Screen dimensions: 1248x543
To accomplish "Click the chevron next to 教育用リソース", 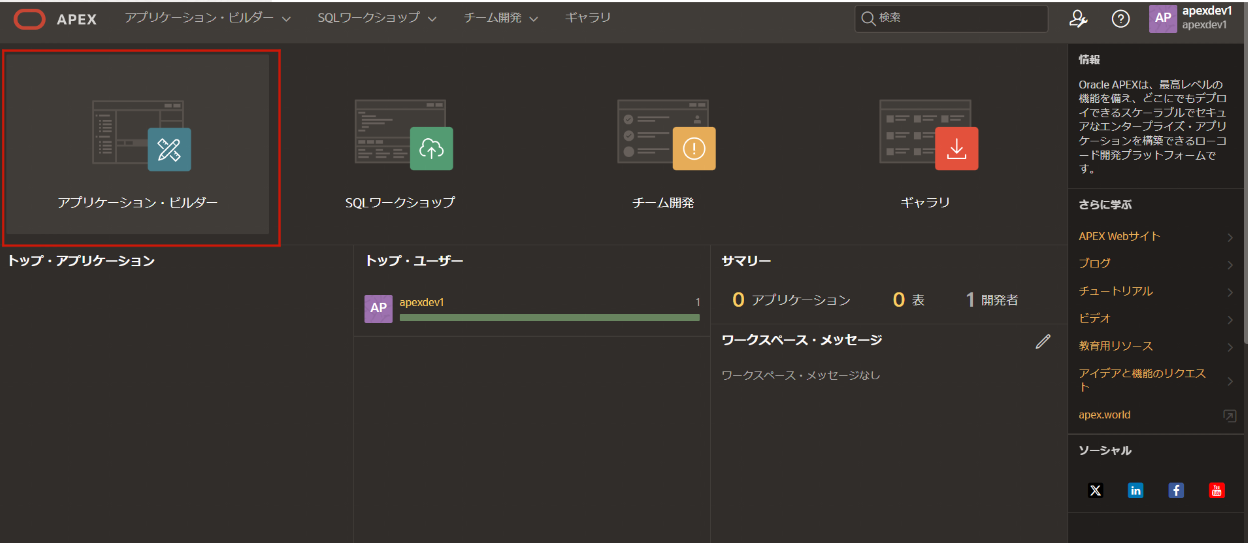I will tap(1230, 347).
